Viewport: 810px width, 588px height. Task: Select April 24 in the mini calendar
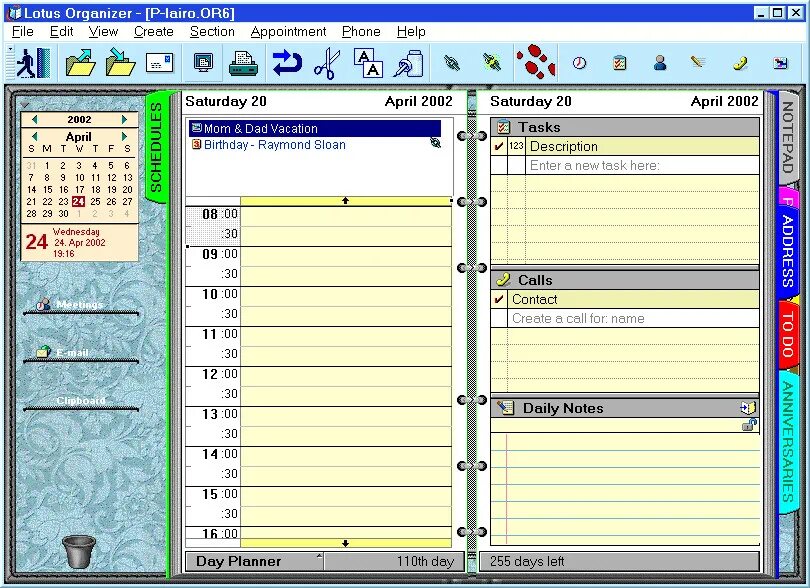point(79,202)
